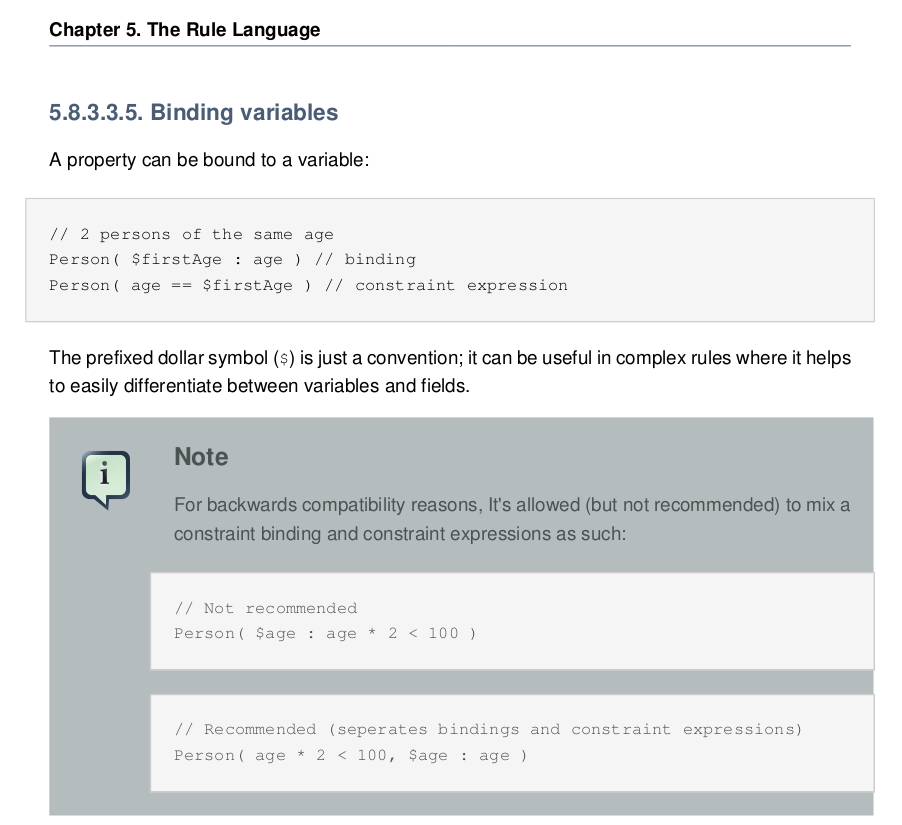Click the "// constraint expression" comment
Image resolution: width=902 pixels, height=825 pixels.
pos(447,286)
